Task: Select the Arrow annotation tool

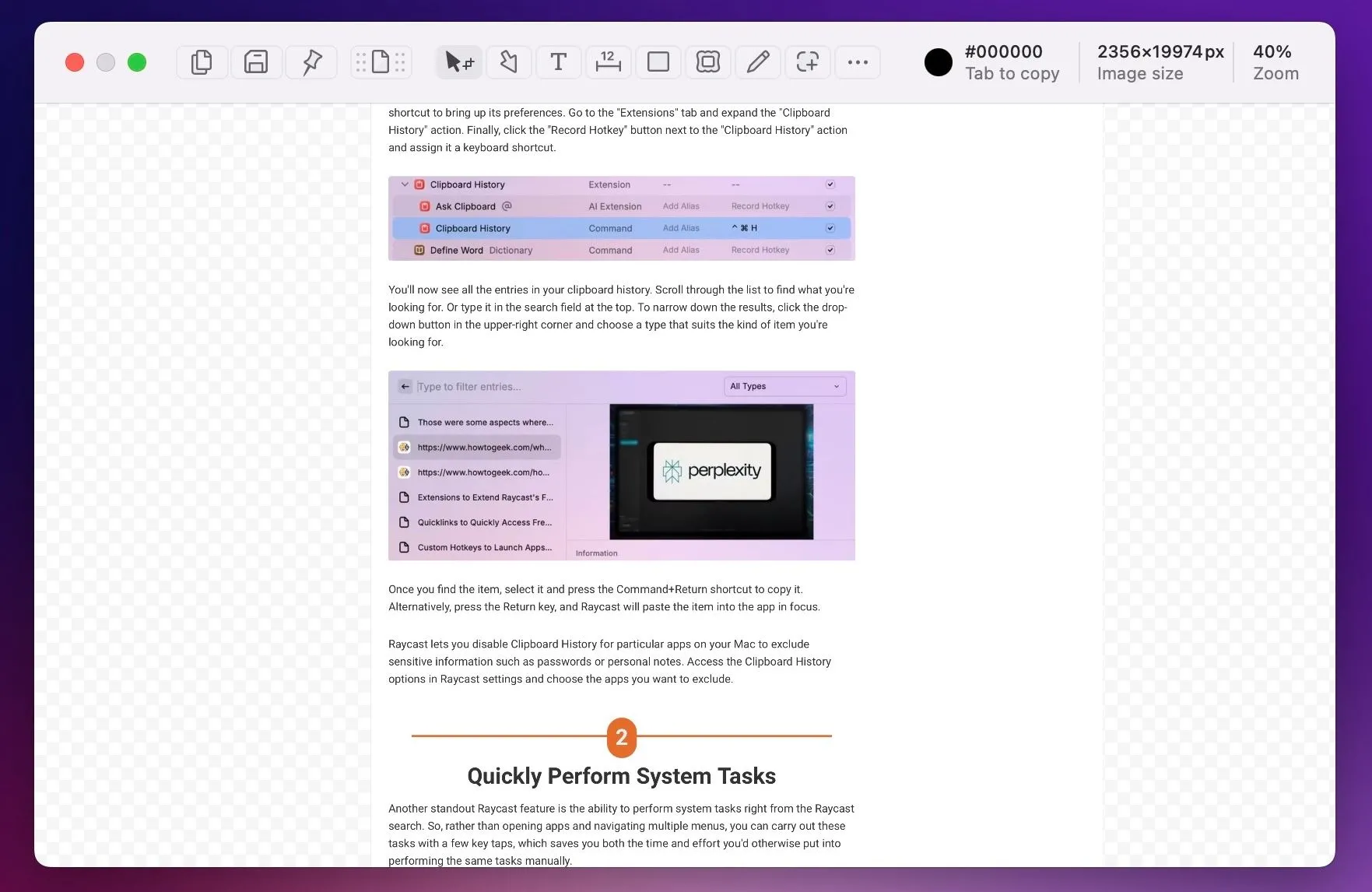Action: (508, 61)
